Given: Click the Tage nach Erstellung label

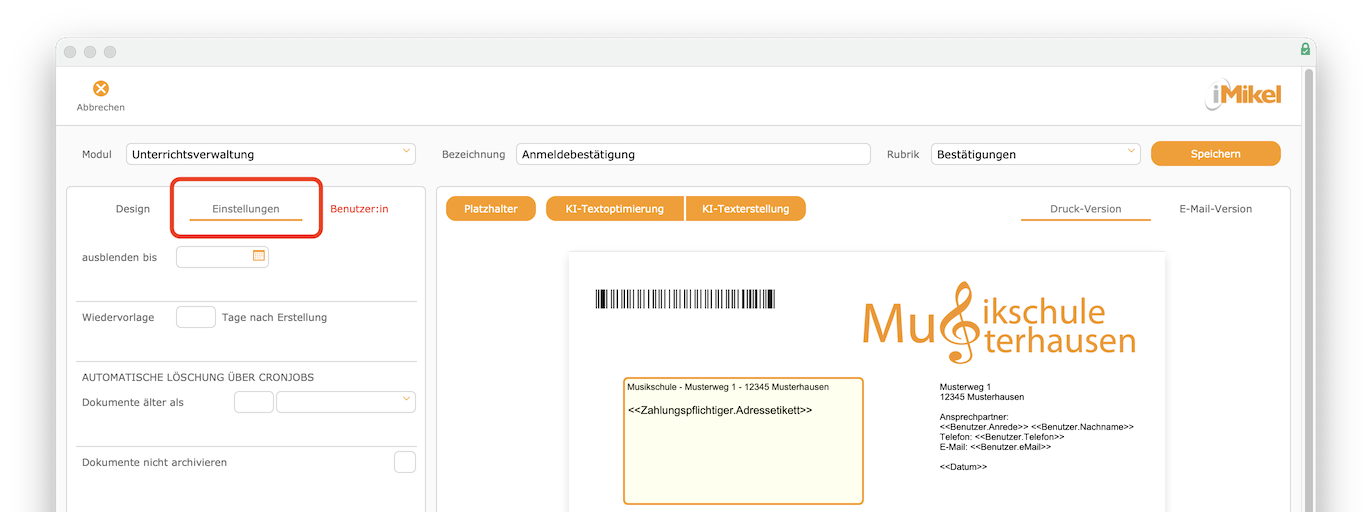Looking at the screenshot, I should (x=274, y=317).
